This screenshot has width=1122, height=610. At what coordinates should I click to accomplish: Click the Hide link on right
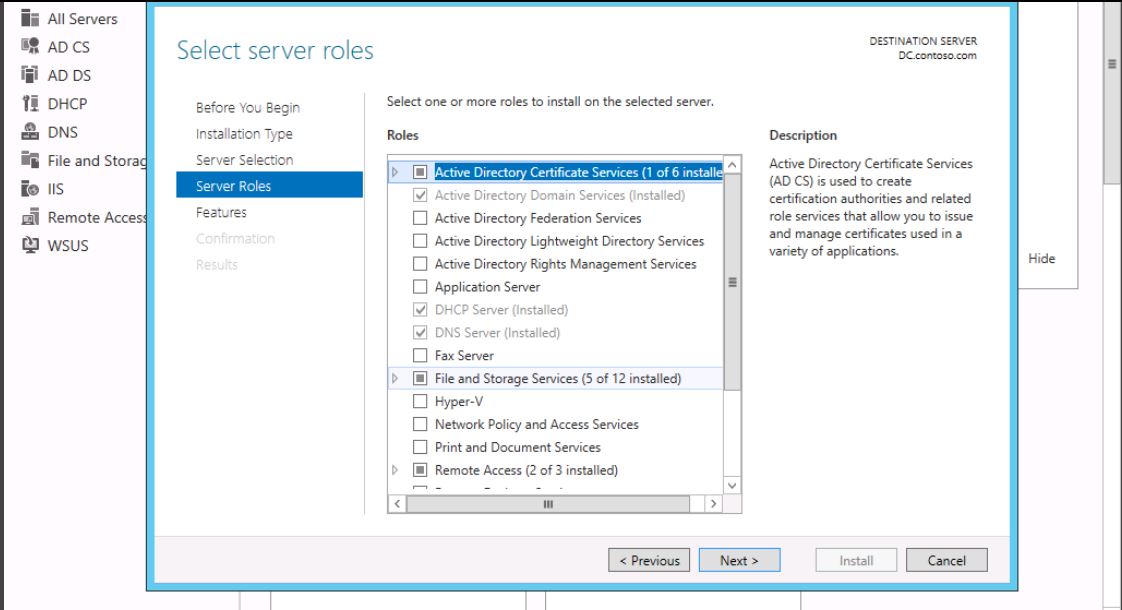coord(1041,259)
